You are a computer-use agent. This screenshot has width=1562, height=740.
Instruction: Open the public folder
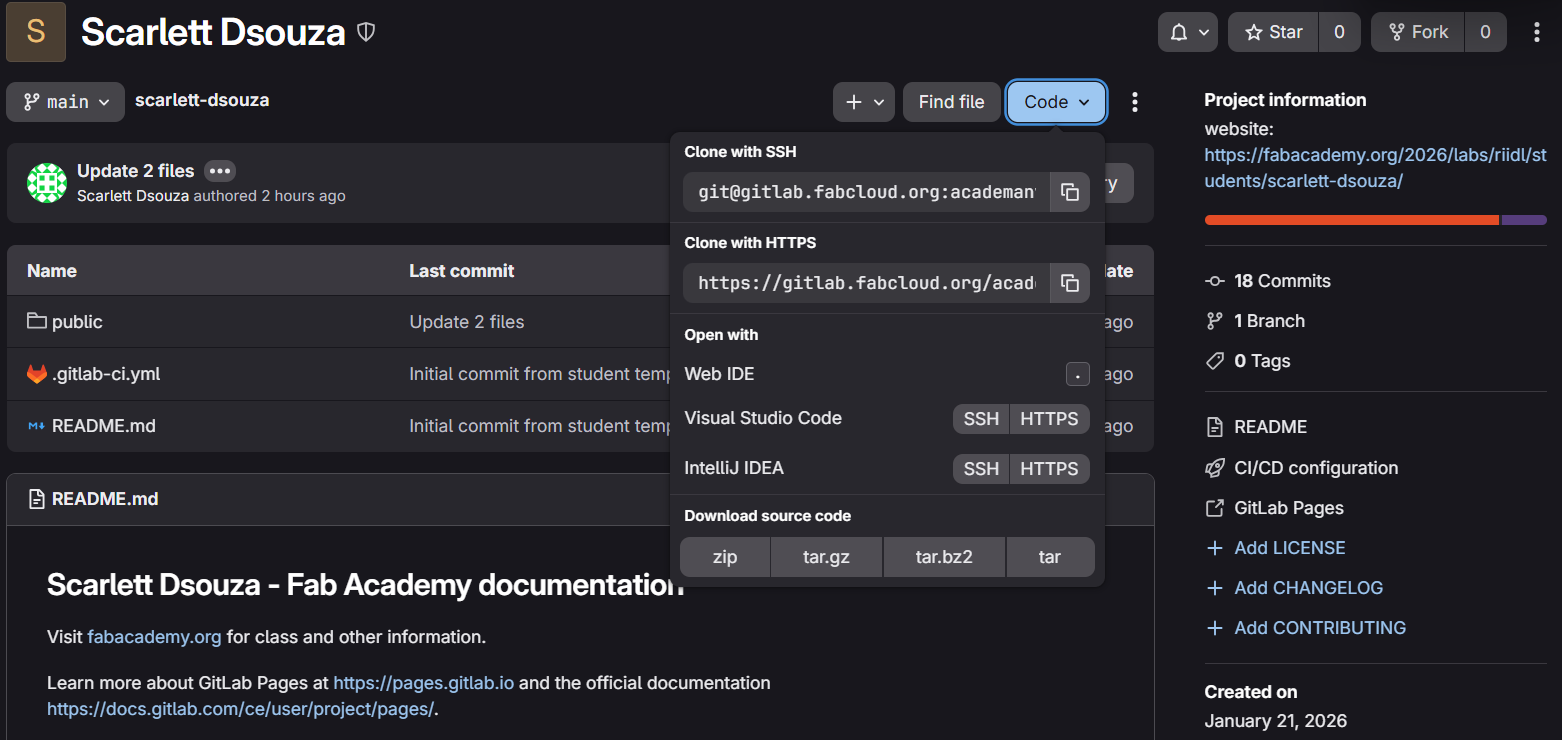tap(77, 322)
